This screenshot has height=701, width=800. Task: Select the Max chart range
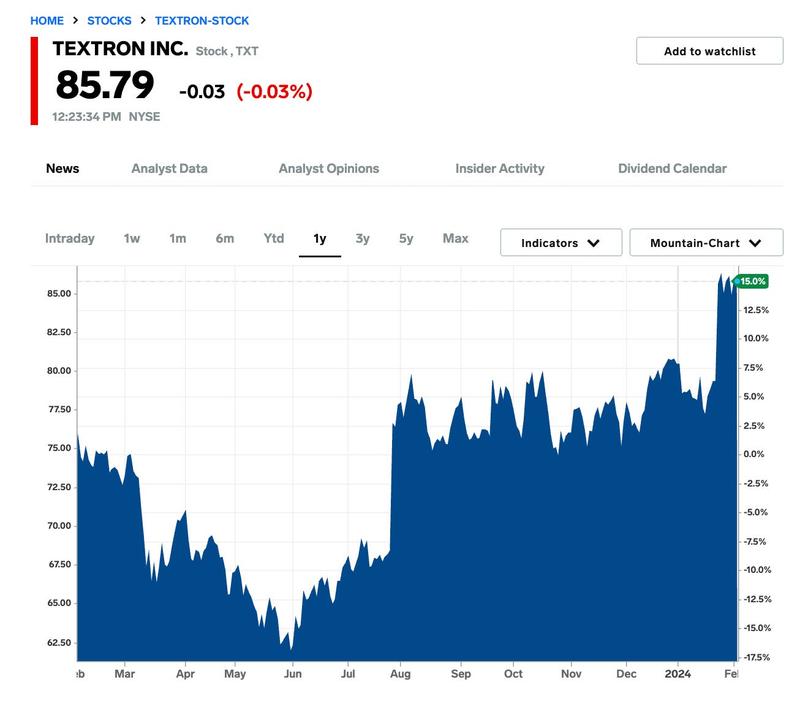[455, 238]
